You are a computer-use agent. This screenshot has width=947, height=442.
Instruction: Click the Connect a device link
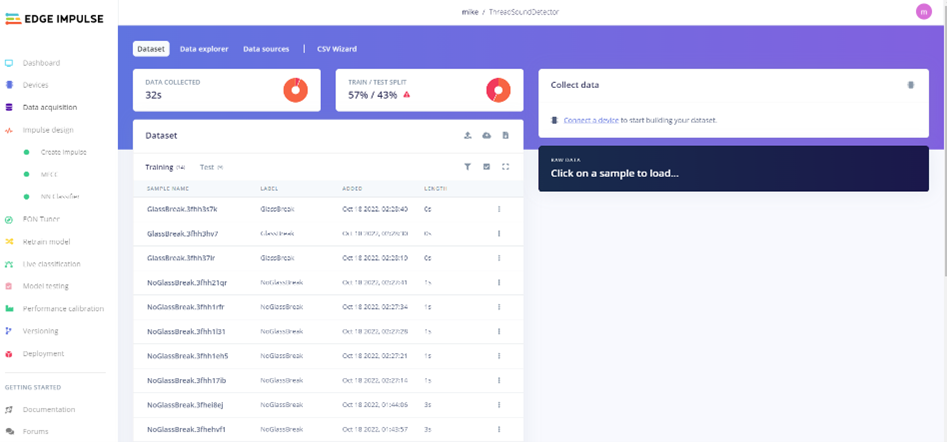point(590,120)
